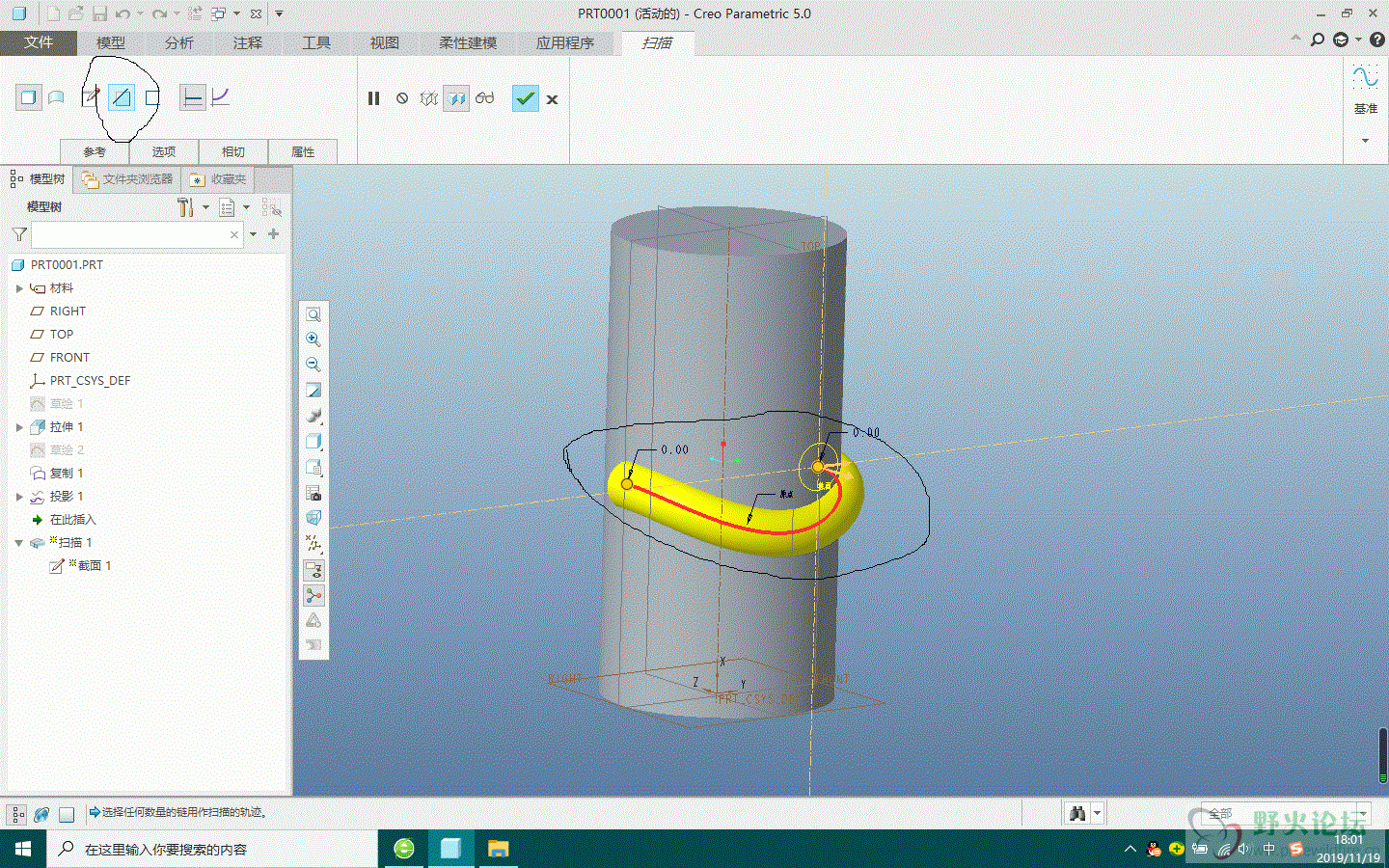Screen dimensions: 1389x868
Task: Toggle the attached preview mode icon
Action: (456, 98)
